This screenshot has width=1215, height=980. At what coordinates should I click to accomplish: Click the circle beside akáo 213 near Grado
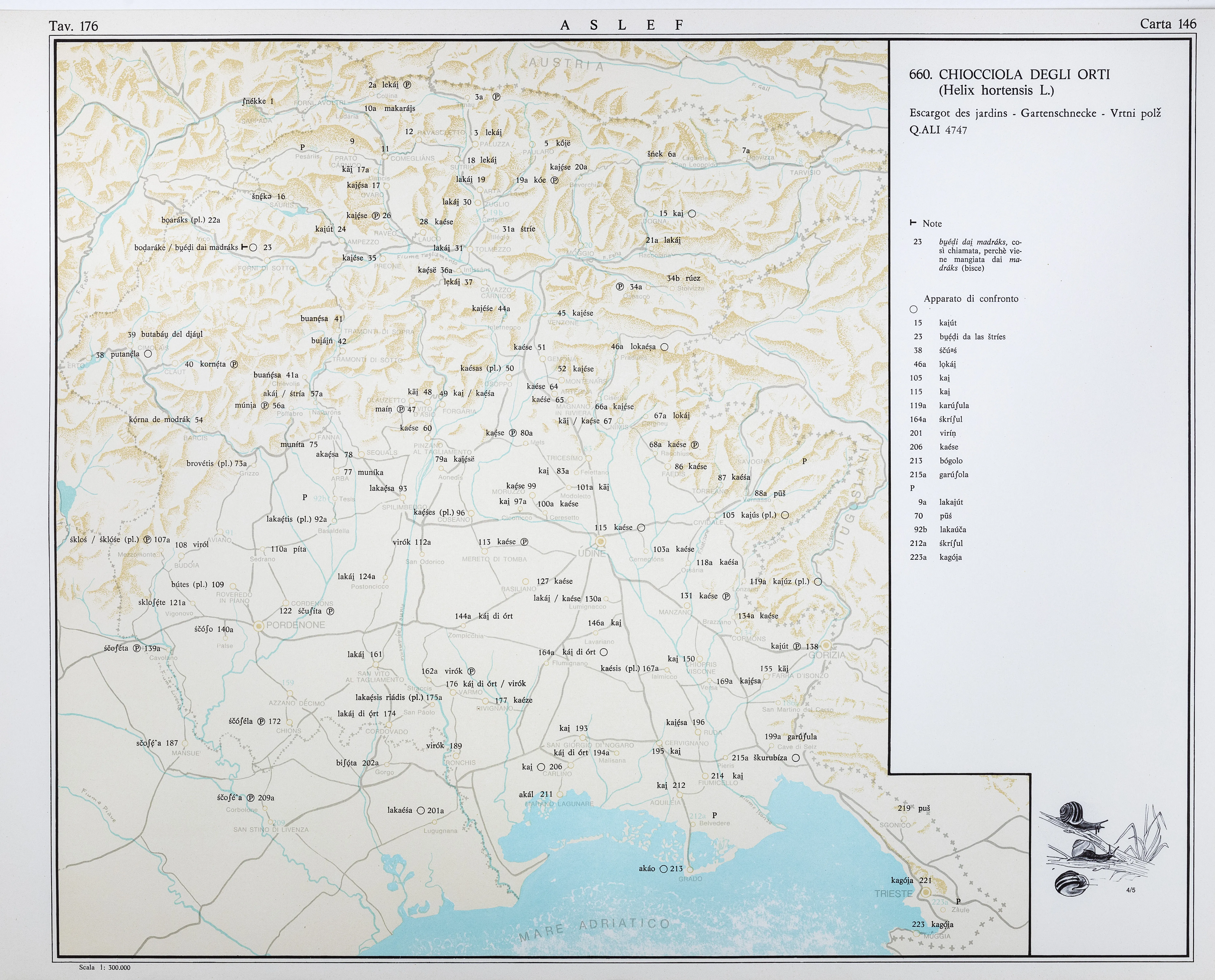point(664,869)
